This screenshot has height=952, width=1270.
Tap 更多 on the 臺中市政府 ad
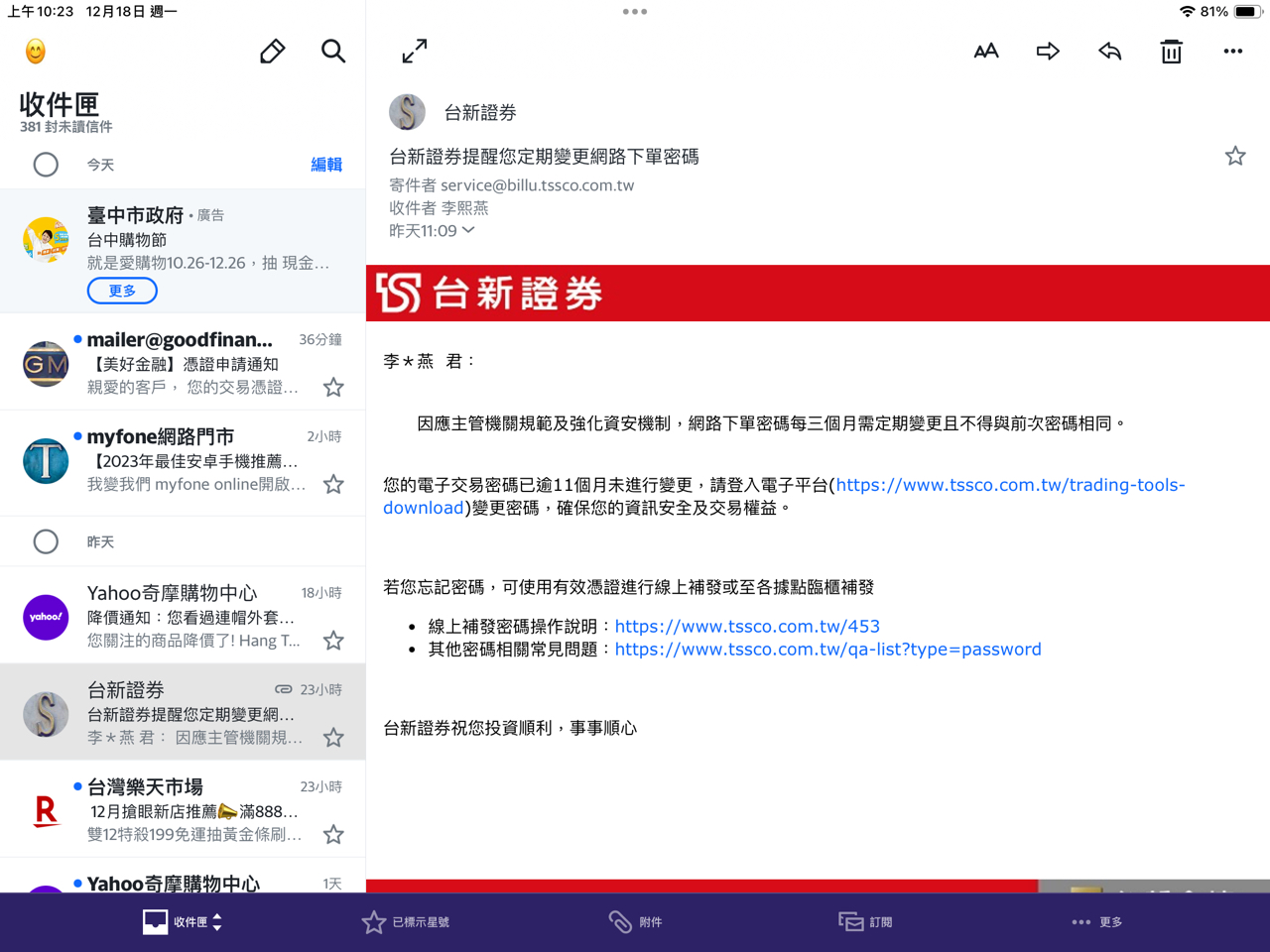pos(122,291)
